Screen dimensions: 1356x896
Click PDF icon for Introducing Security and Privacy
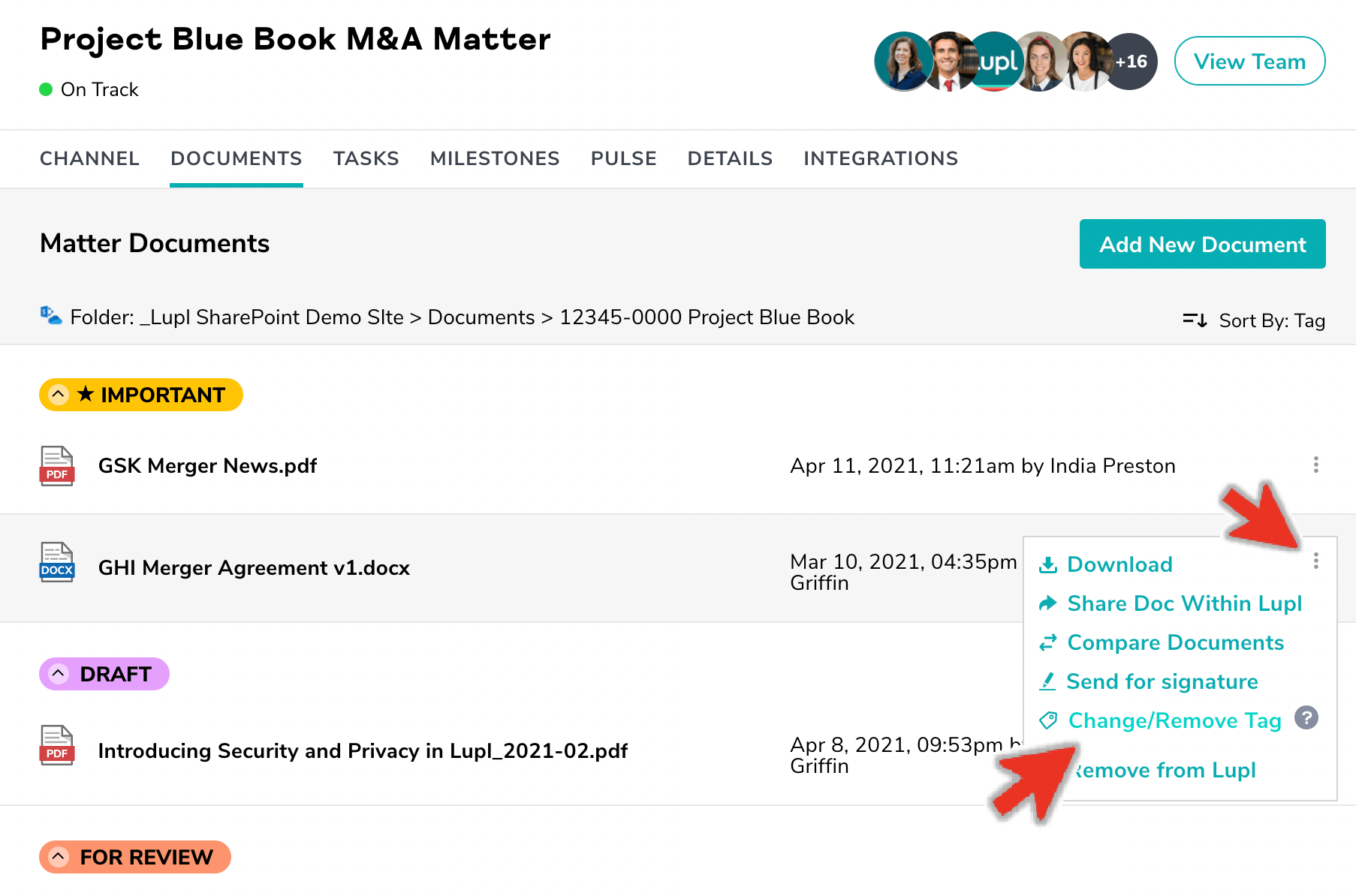coord(57,745)
